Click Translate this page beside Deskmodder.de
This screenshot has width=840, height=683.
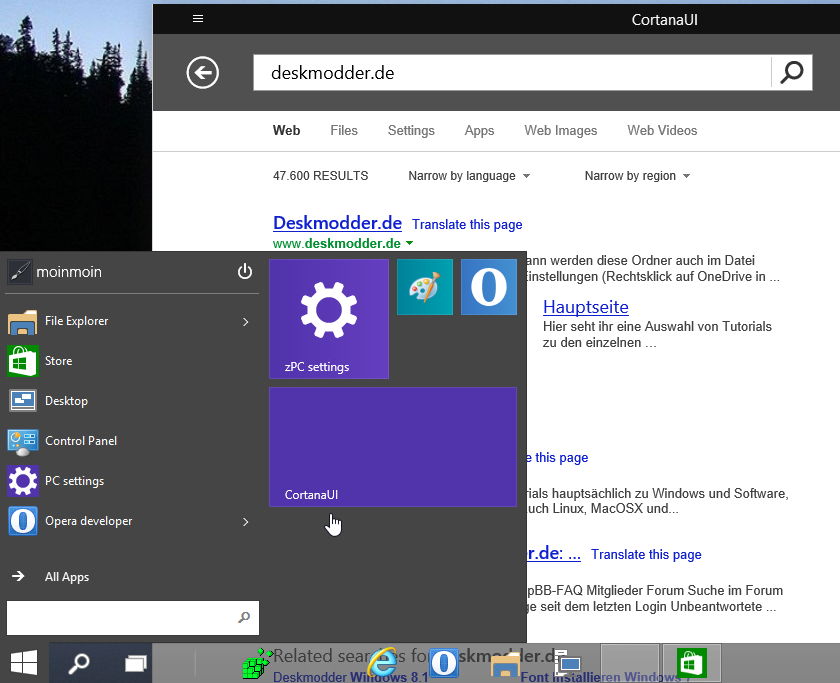coord(467,224)
